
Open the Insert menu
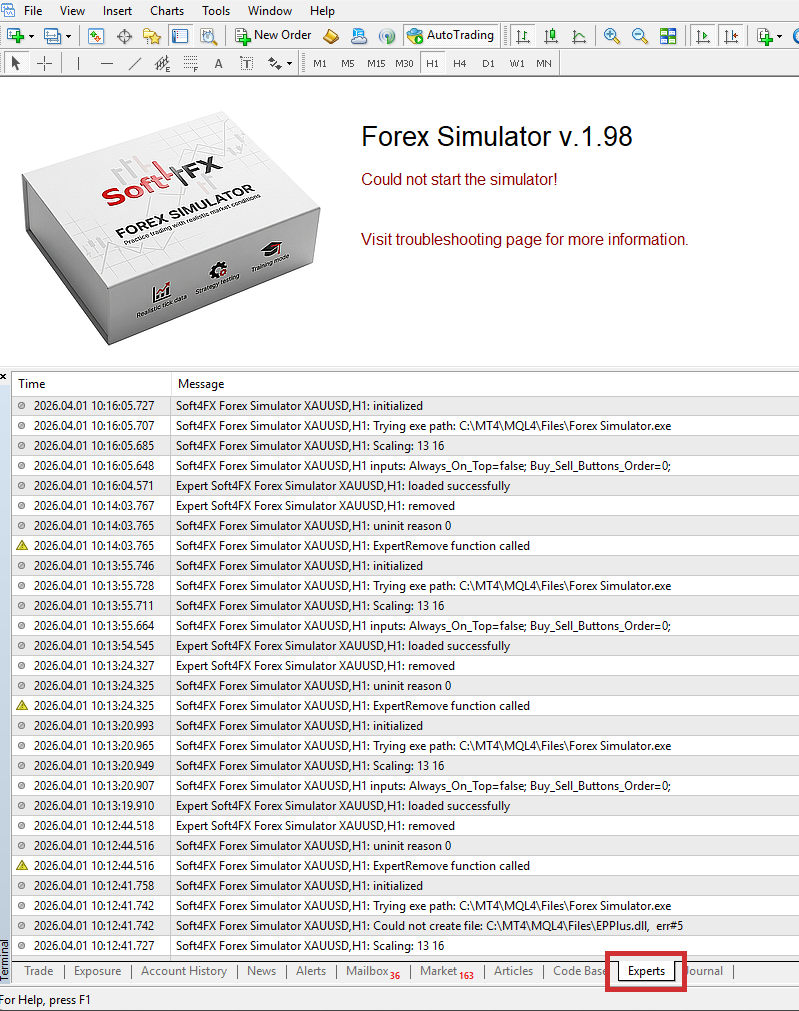117,11
